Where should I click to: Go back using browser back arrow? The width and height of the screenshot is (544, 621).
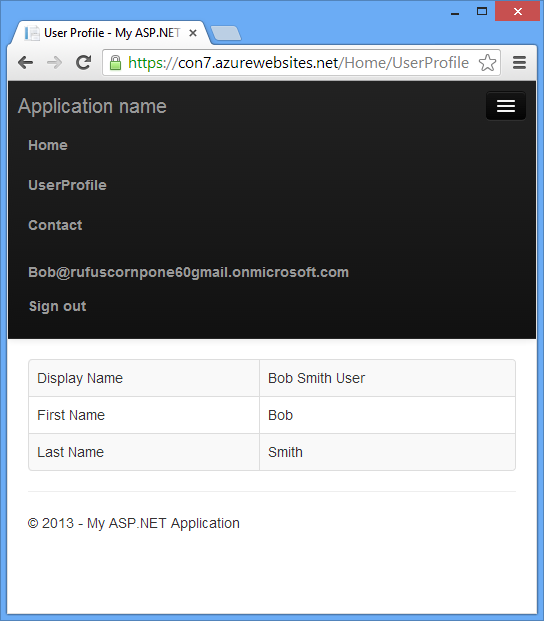(26, 63)
